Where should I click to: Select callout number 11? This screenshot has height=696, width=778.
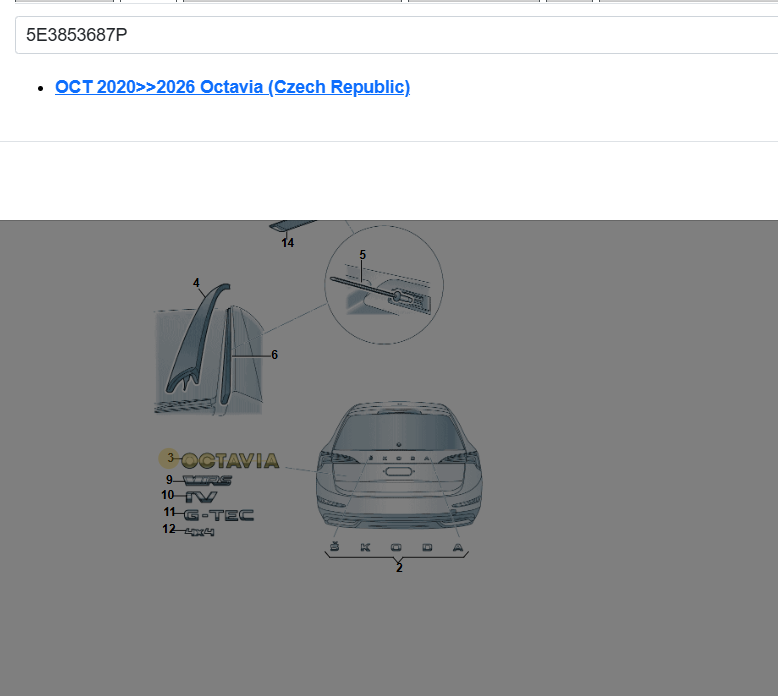(170, 512)
